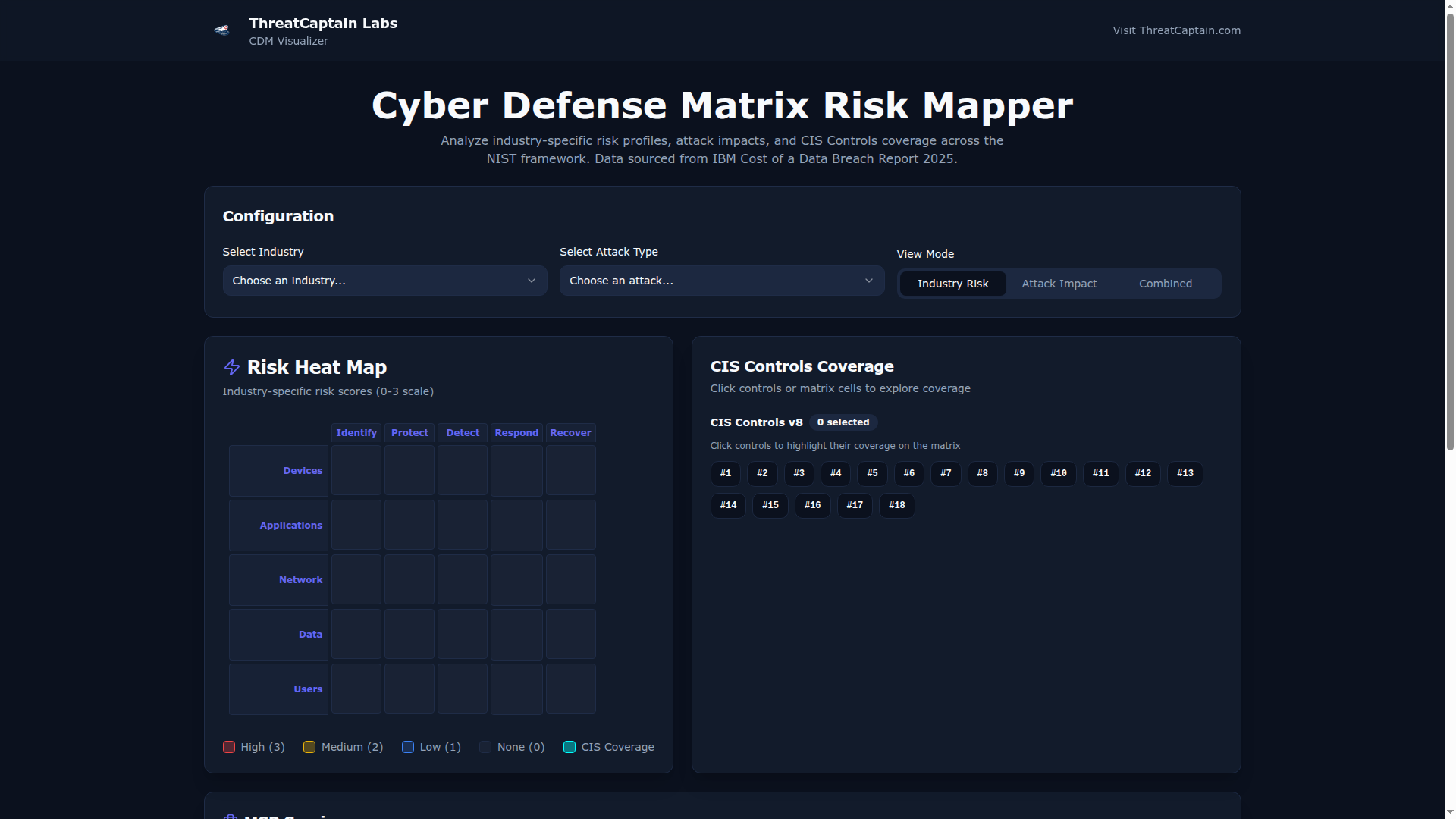Select CIS control #13 chip
The width and height of the screenshot is (1456, 819).
(1185, 474)
